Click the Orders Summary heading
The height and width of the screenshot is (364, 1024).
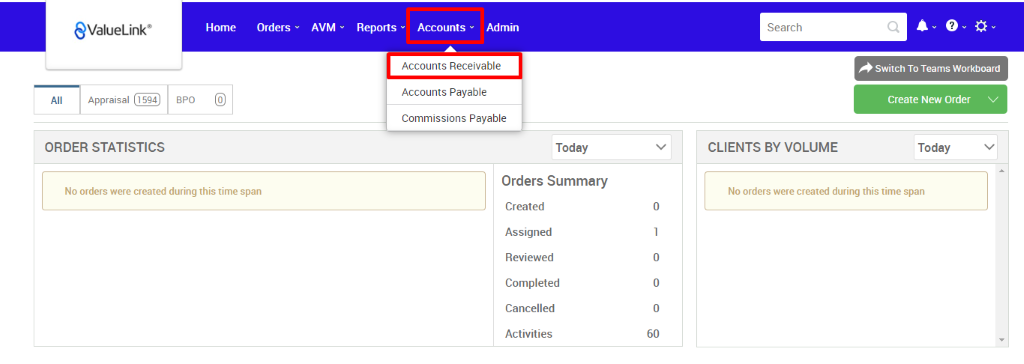[x=554, y=181]
